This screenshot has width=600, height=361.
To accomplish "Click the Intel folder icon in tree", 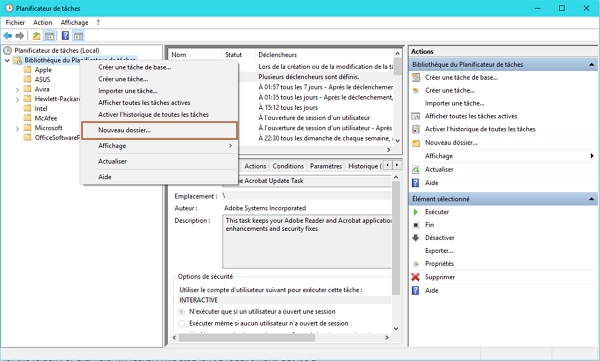I will (27, 108).
